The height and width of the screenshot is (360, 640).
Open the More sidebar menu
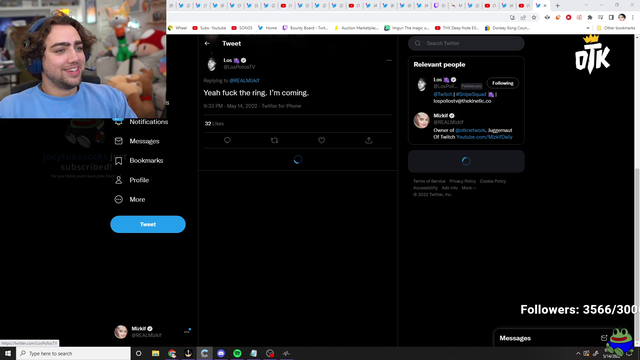point(130,200)
